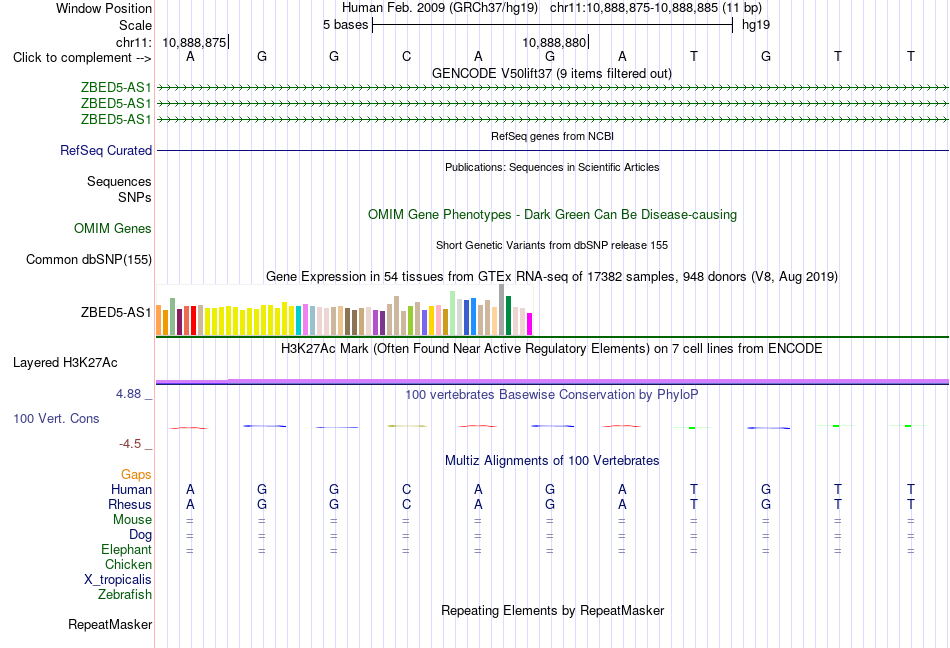Open 'Multiz Alignments of 100 Vertebrates' title
Viewport: 950px width, 648px height.
click(552, 461)
